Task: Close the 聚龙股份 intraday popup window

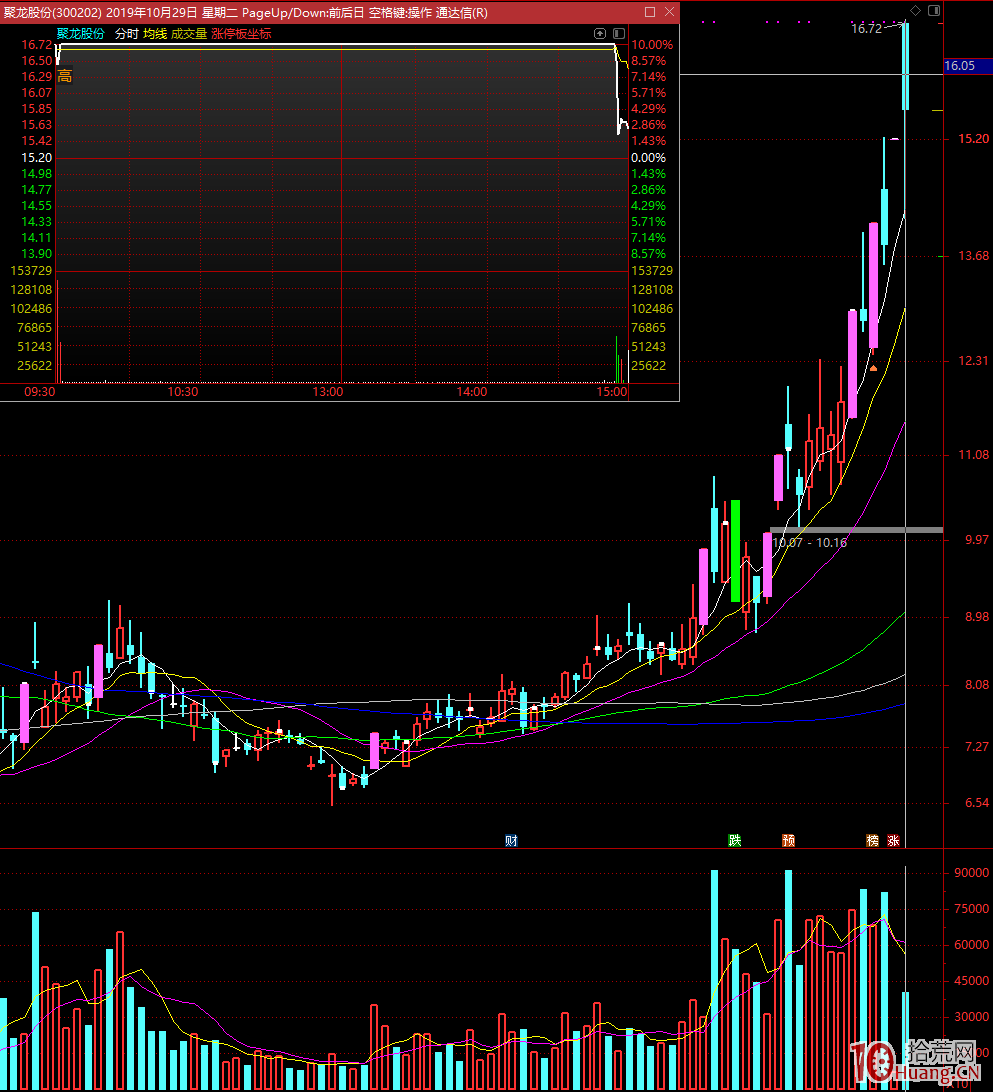Action: pyautogui.click(x=668, y=12)
